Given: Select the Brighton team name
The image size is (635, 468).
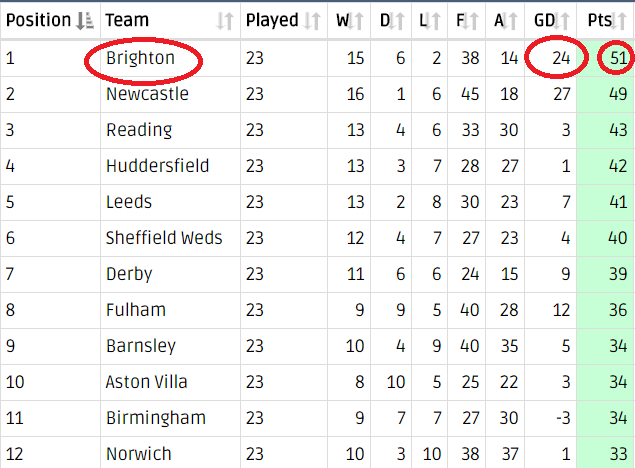Looking at the screenshot, I should point(140,58).
